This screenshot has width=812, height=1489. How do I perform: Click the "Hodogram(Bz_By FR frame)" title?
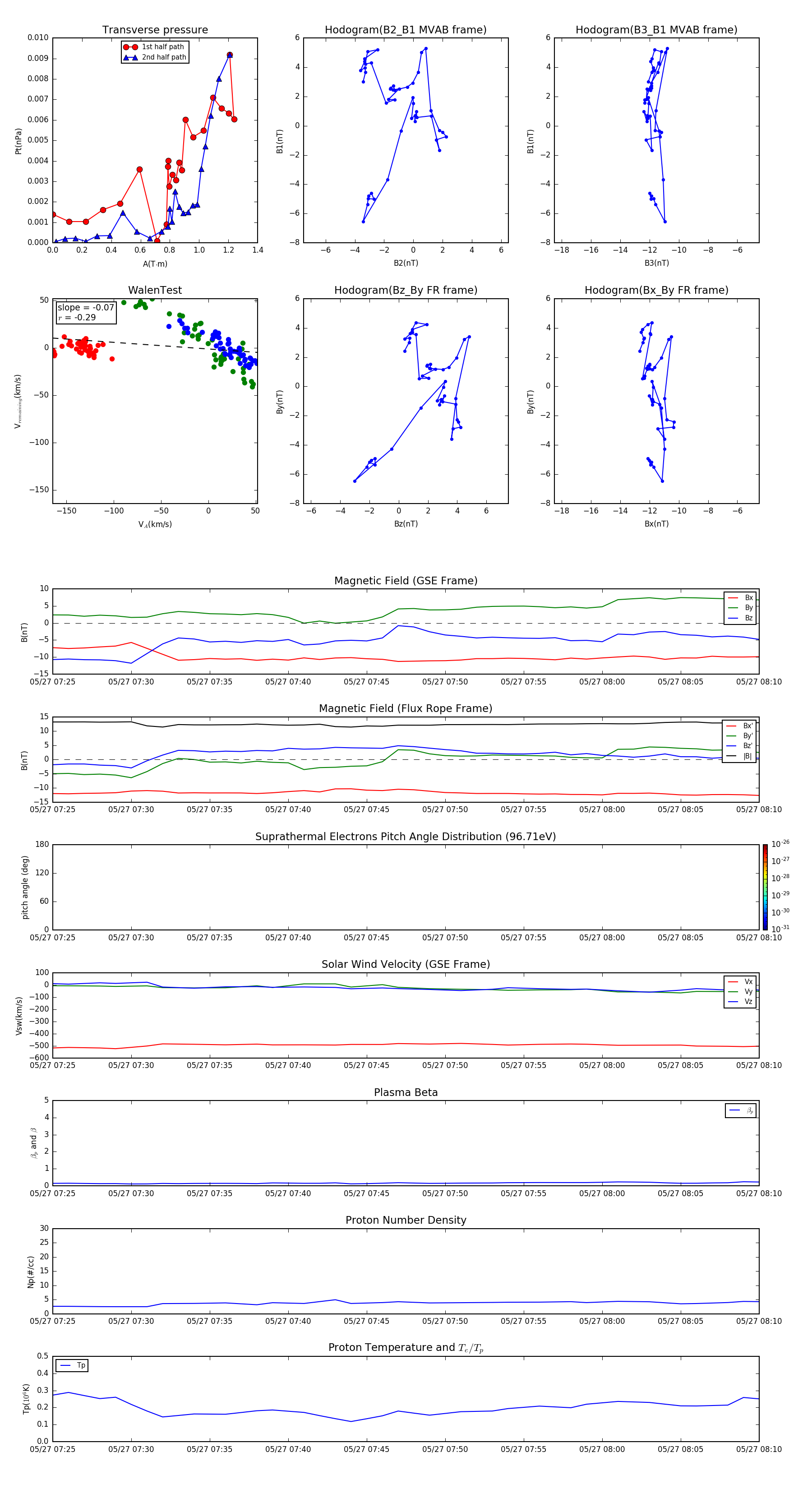[x=406, y=290]
